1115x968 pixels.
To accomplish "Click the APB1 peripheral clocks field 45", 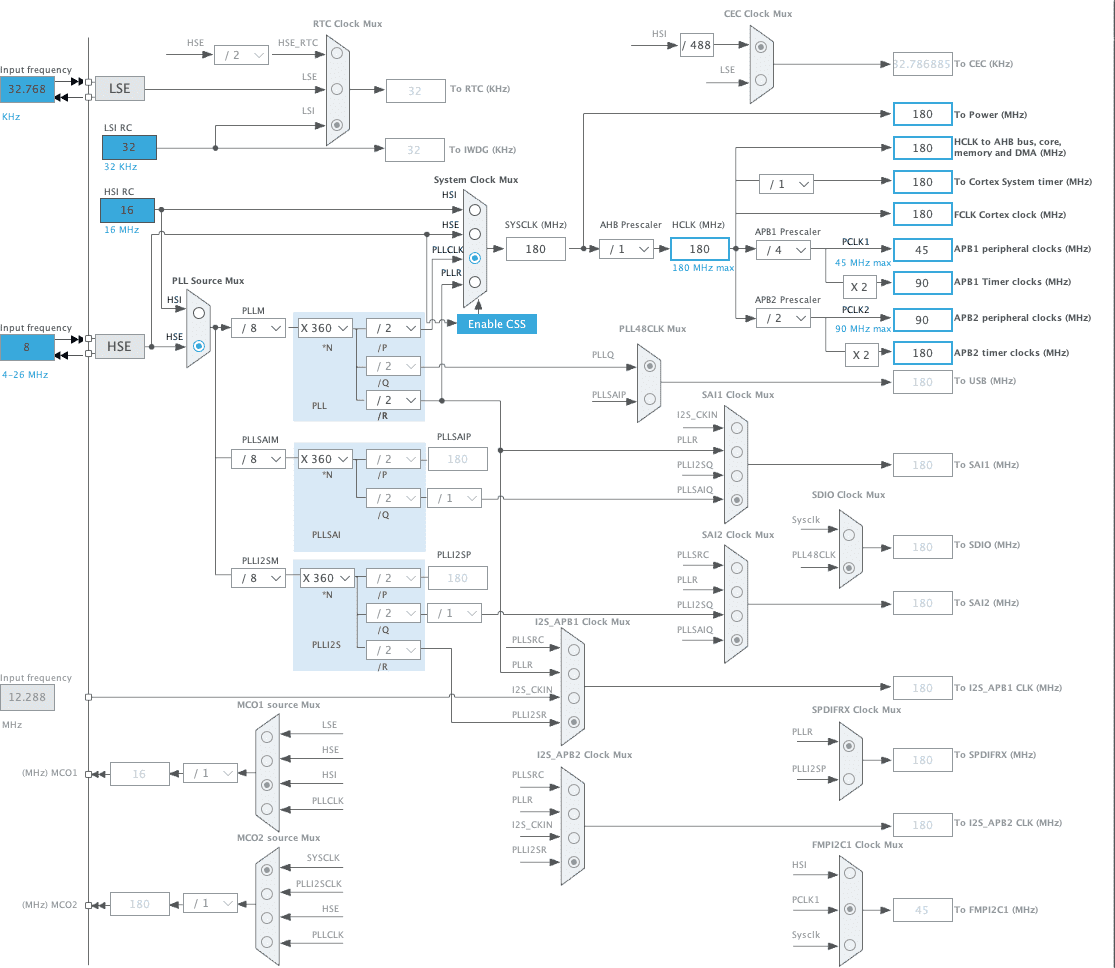I will pyautogui.click(x=922, y=250).
